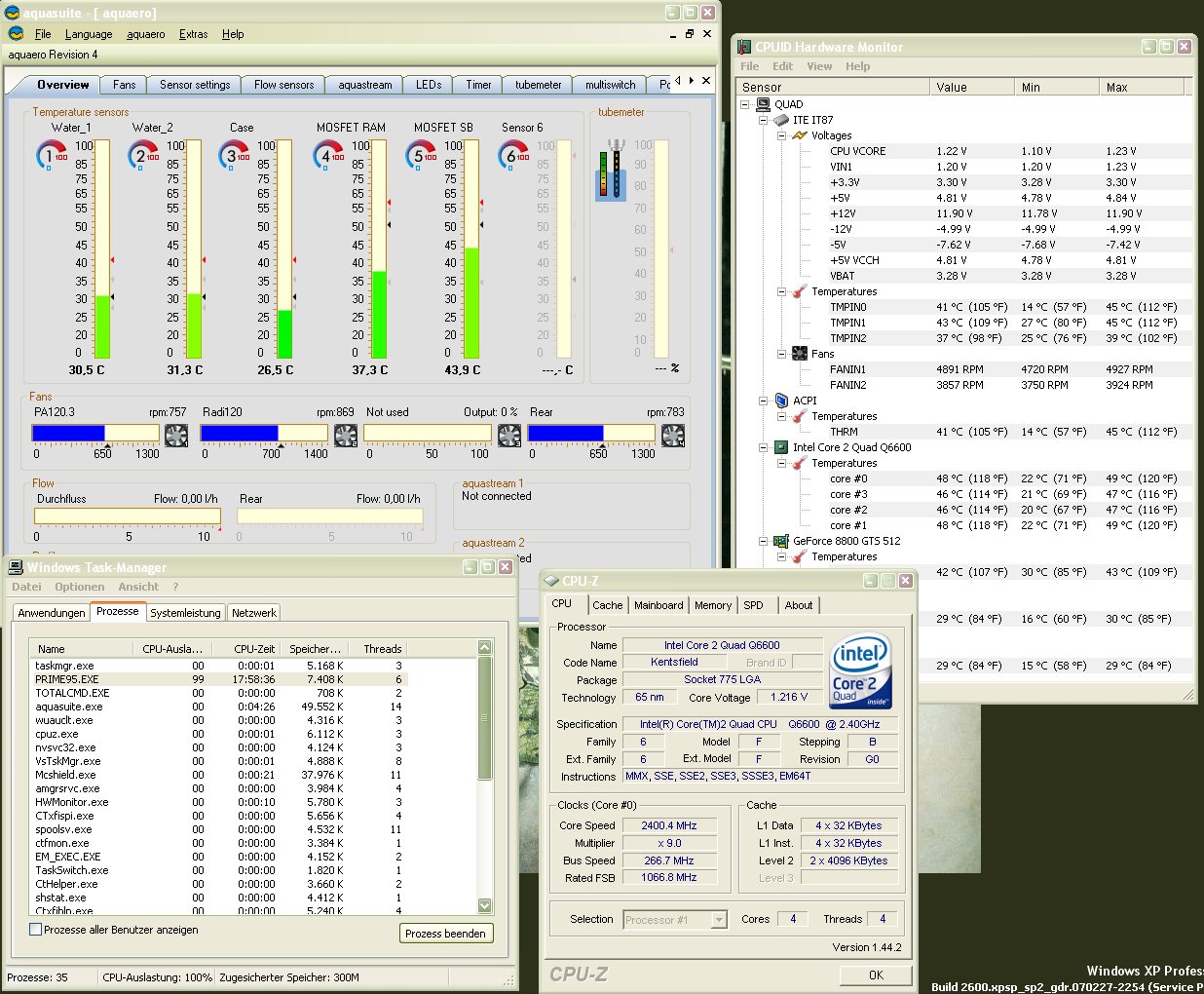Viewport: 1204px width, 994px height.
Task: Click the MOSFET SB gauge icon numbered 5
Action: [421, 155]
